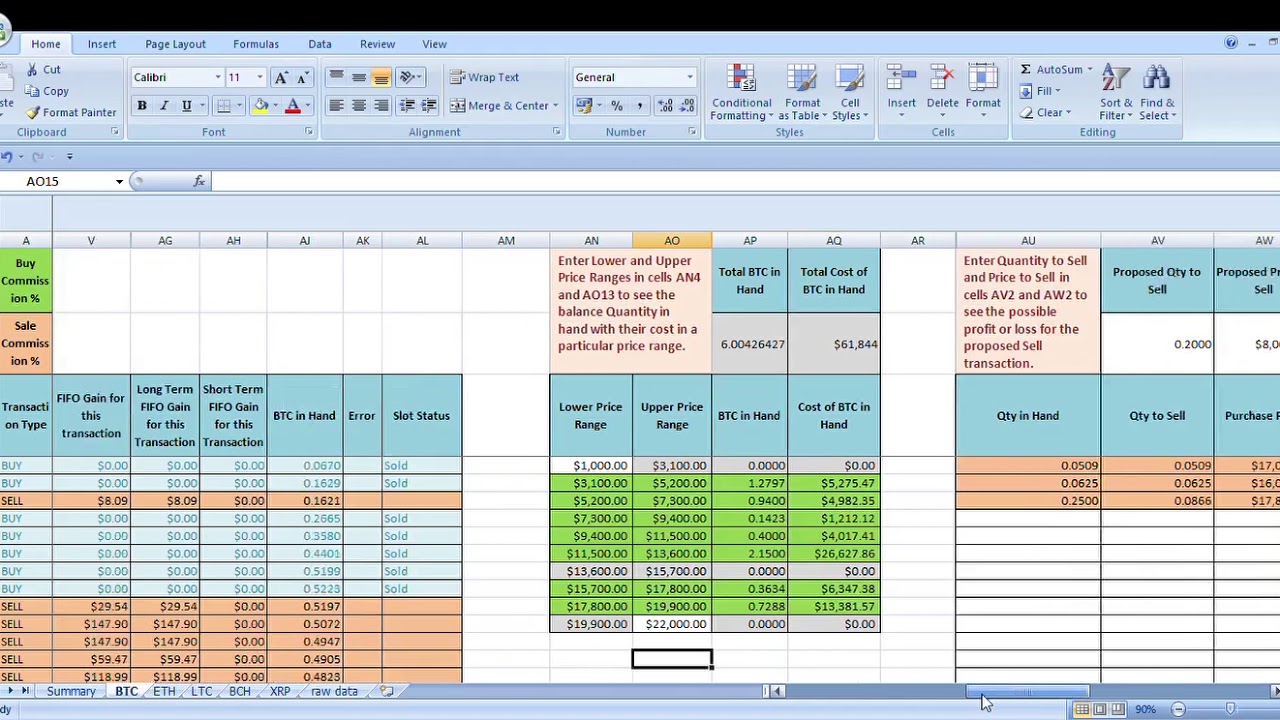Open the ETH worksheet tab

pyautogui.click(x=164, y=691)
